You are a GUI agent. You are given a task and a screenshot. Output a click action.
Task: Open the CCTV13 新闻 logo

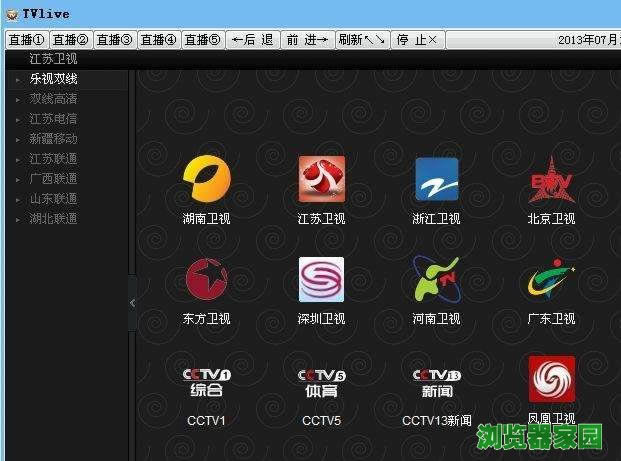click(x=437, y=383)
